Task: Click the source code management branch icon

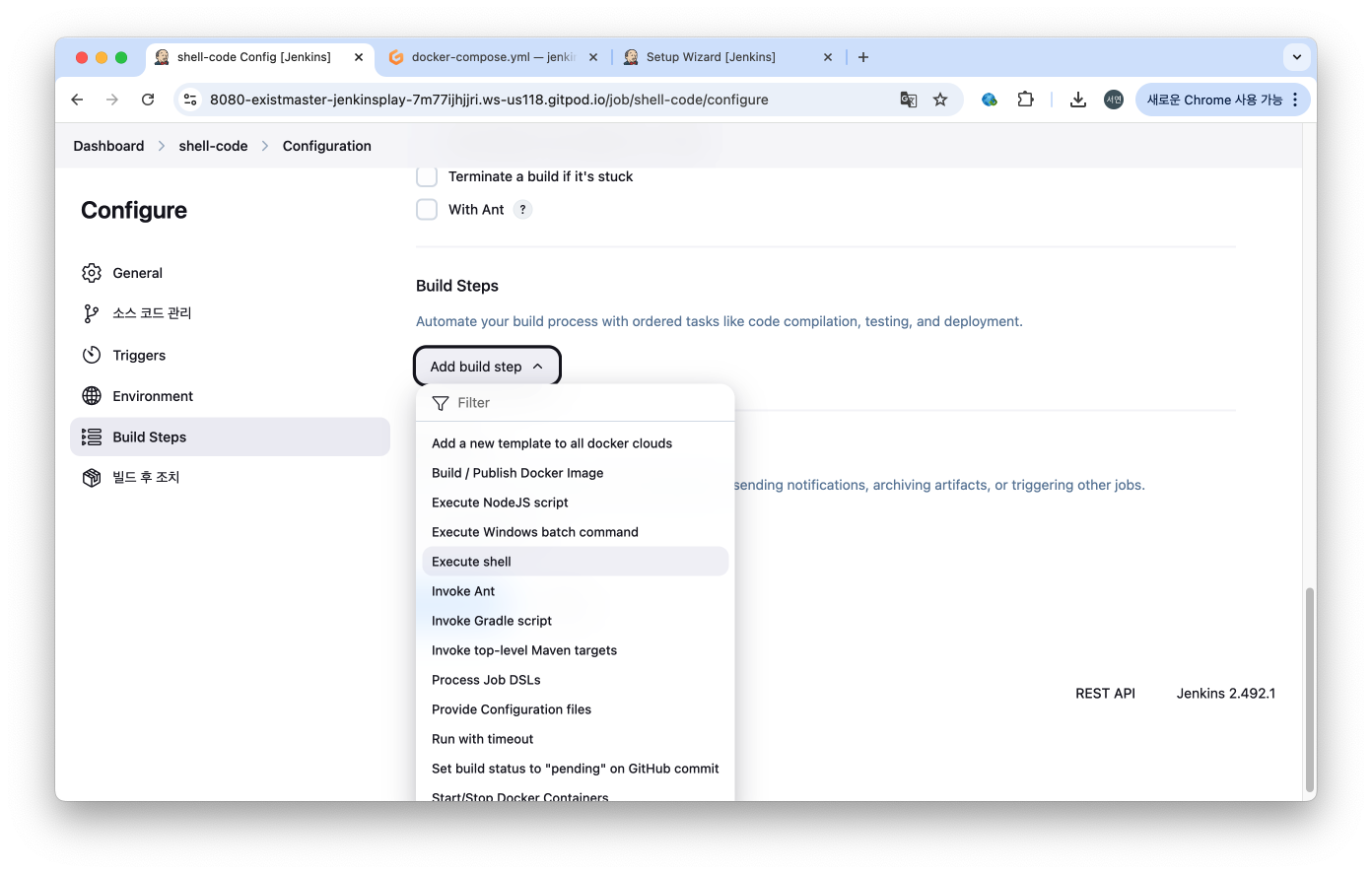Action: coord(92,313)
